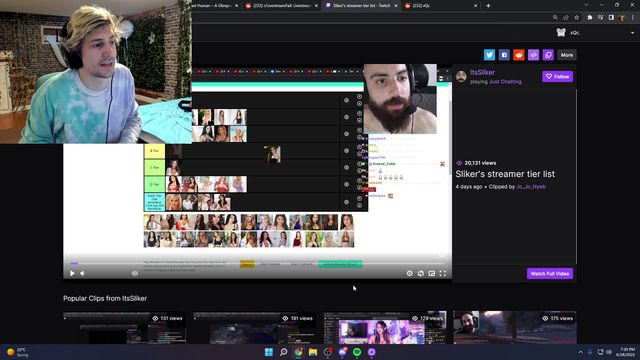Open ItsSliker's profile avatar
The width and height of the screenshot is (640, 360).
click(461, 76)
